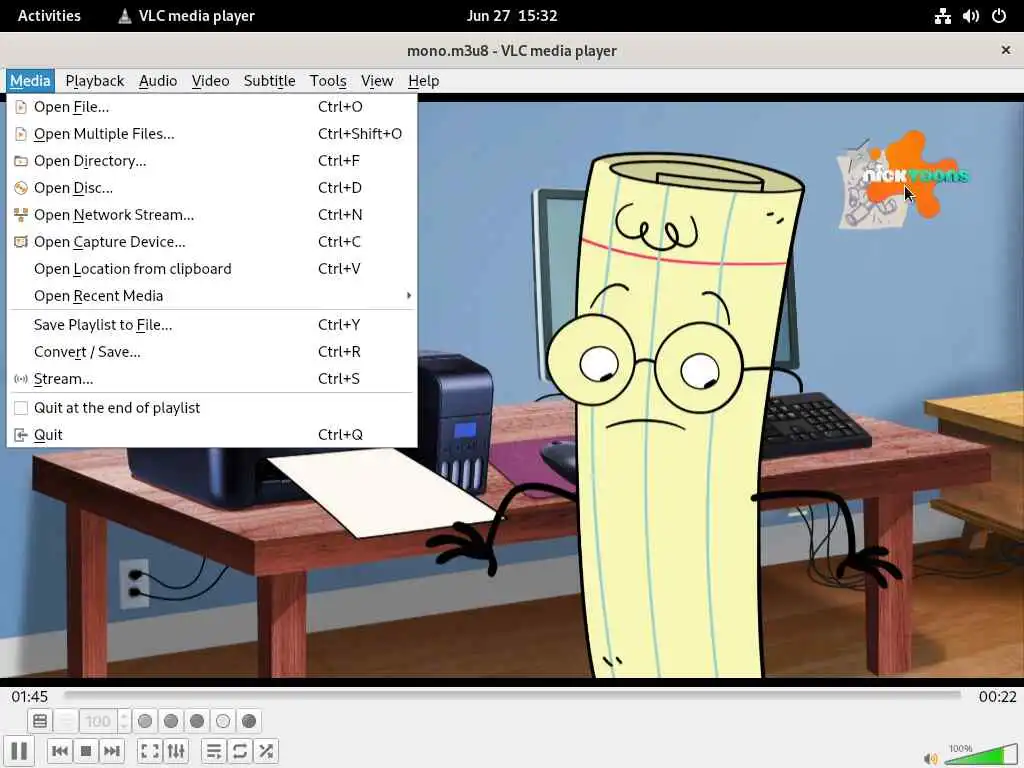Select Open Network Stream... entry
This screenshot has height=768, width=1024.
point(212,215)
